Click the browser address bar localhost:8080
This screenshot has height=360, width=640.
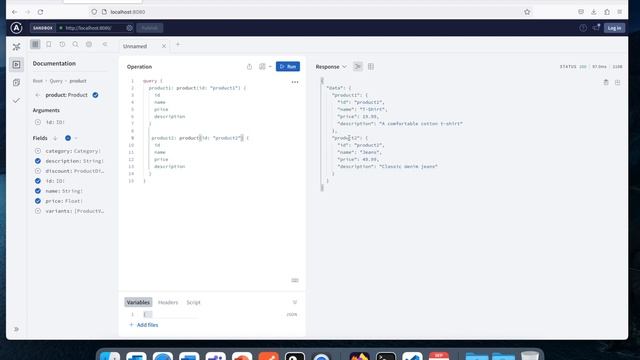pyautogui.click(x=128, y=12)
